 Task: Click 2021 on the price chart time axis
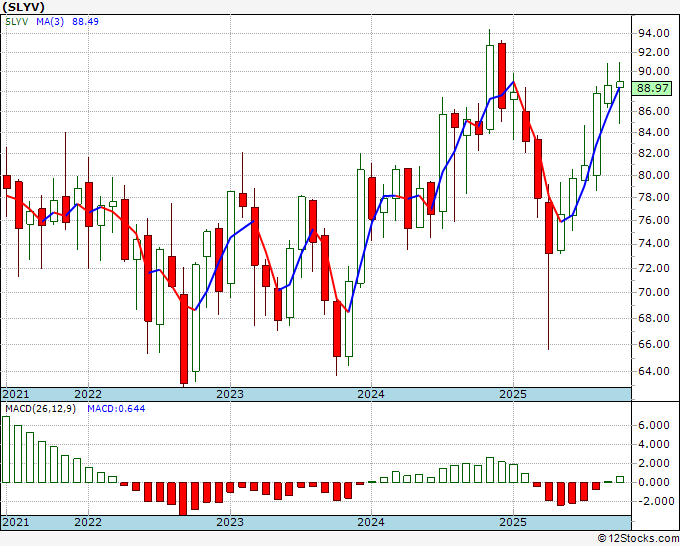point(16,394)
